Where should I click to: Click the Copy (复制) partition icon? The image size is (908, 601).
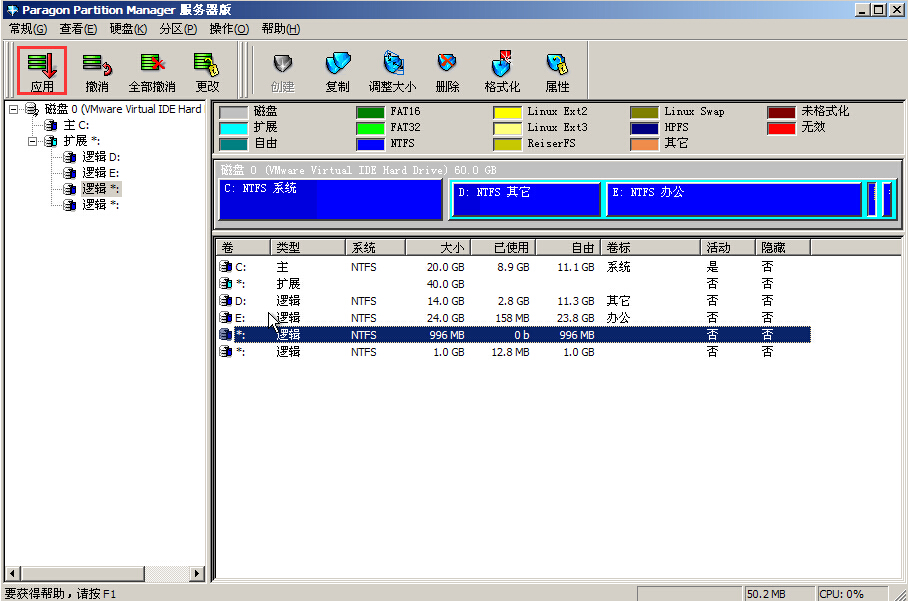click(x=338, y=65)
